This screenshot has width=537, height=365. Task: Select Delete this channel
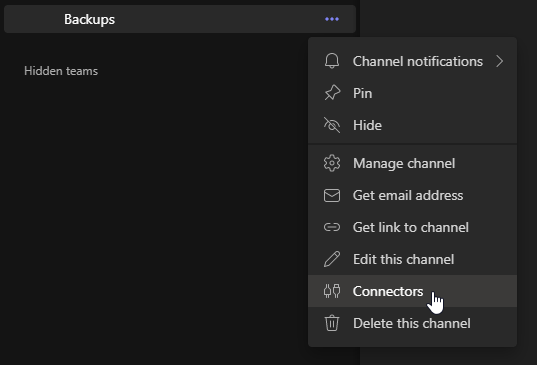pyautogui.click(x=412, y=323)
